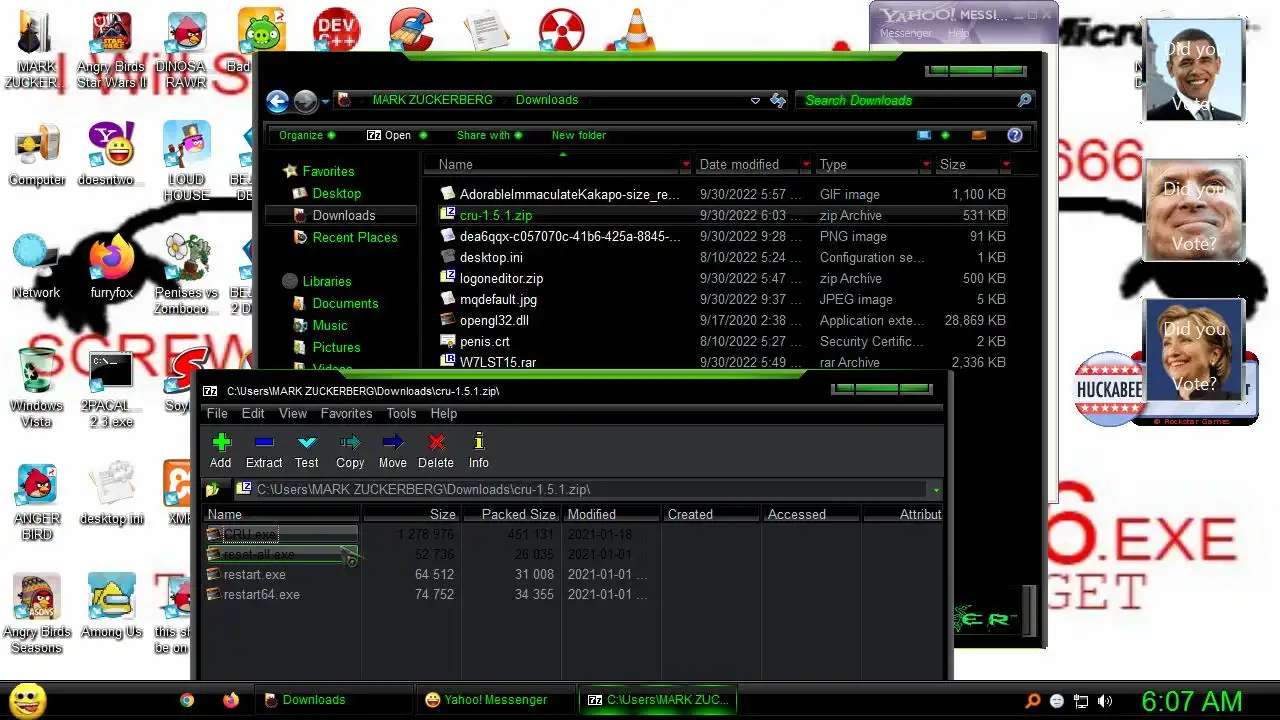Open the View menu in 7-Zip

293,413
